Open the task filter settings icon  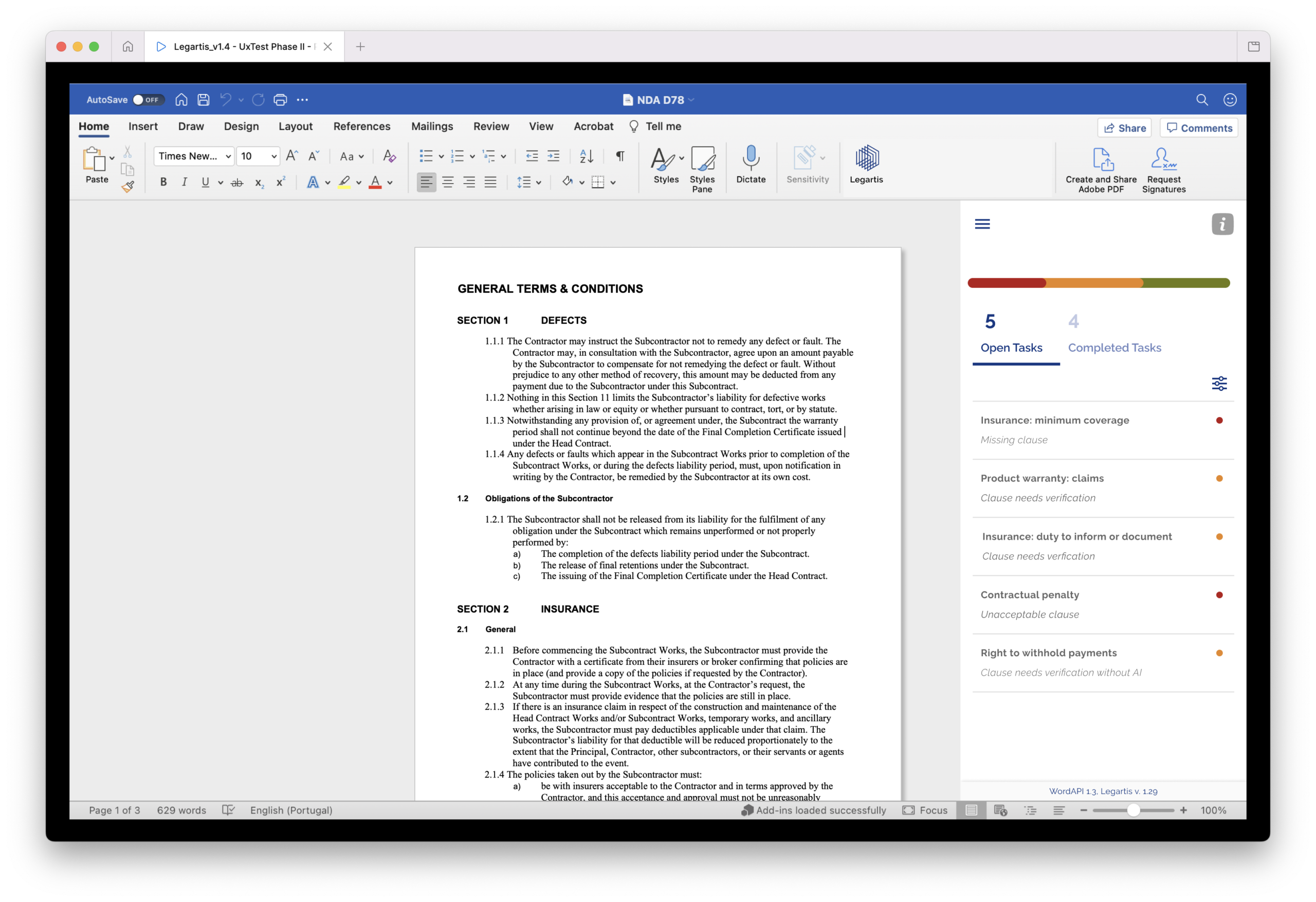(1219, 384)
